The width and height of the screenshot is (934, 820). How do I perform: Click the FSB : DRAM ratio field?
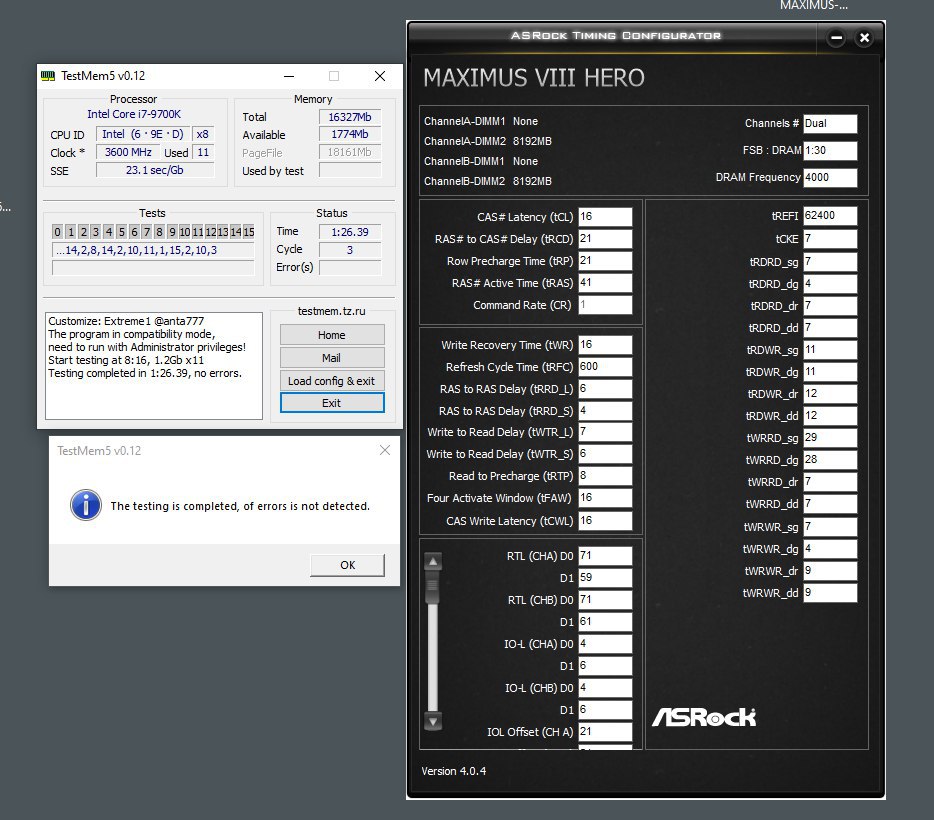830,151
